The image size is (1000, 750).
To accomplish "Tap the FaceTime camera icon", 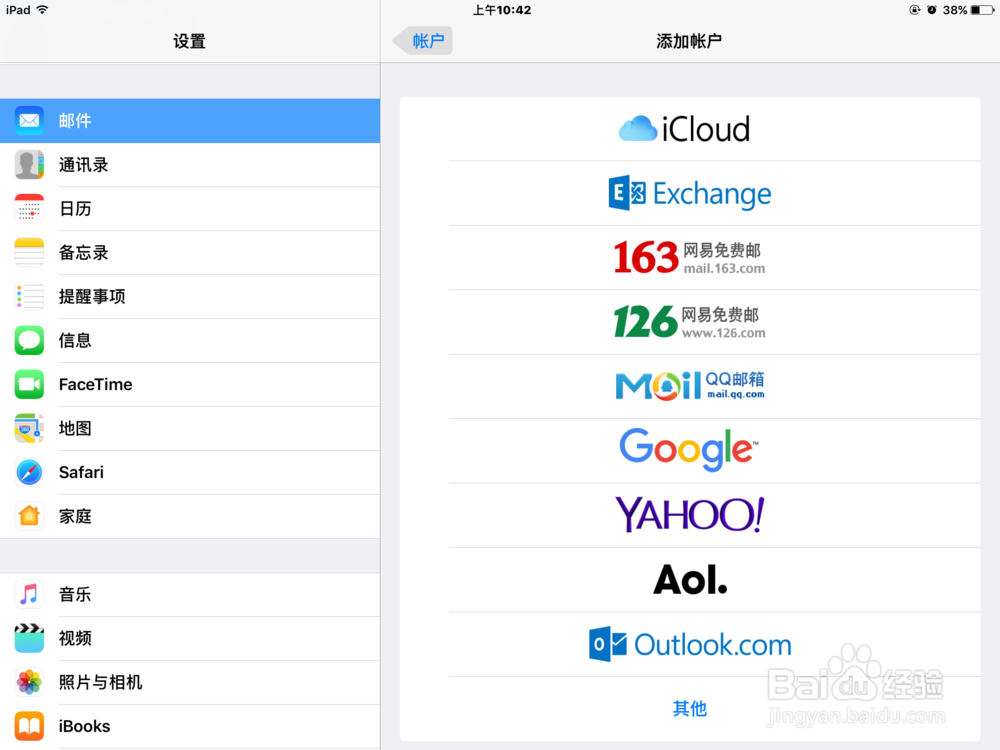I will (29, 385).
